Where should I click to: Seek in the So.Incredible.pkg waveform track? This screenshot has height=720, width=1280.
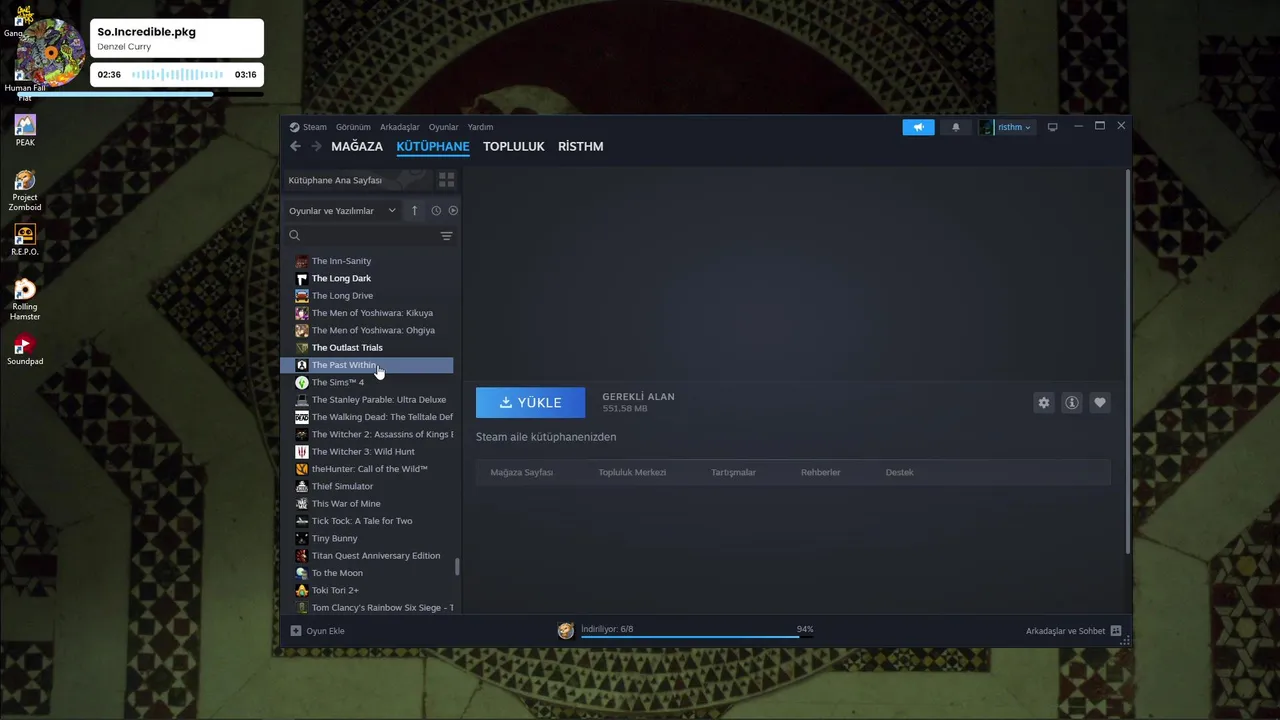[x=177, y=74]
